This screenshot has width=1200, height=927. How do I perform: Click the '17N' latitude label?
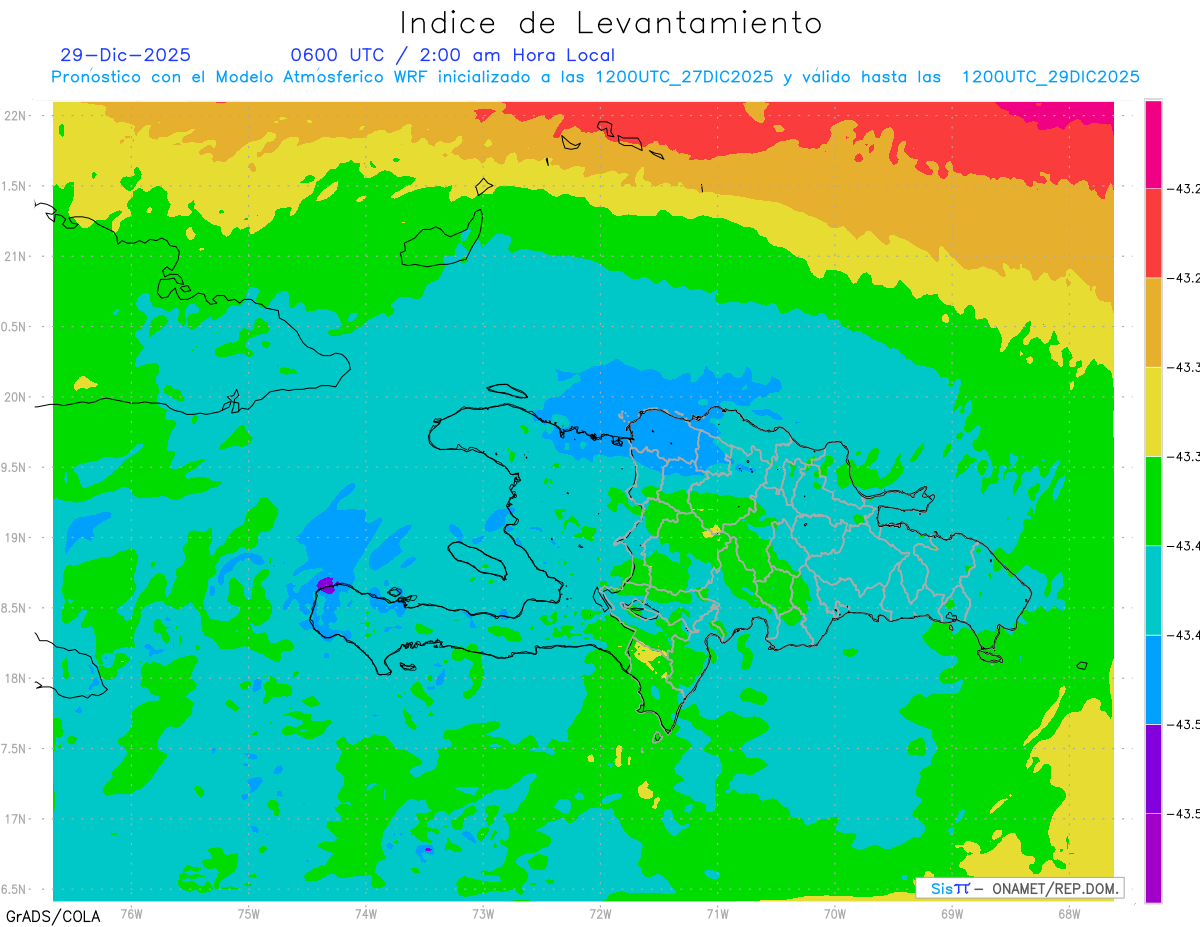[x=16, y=819]
